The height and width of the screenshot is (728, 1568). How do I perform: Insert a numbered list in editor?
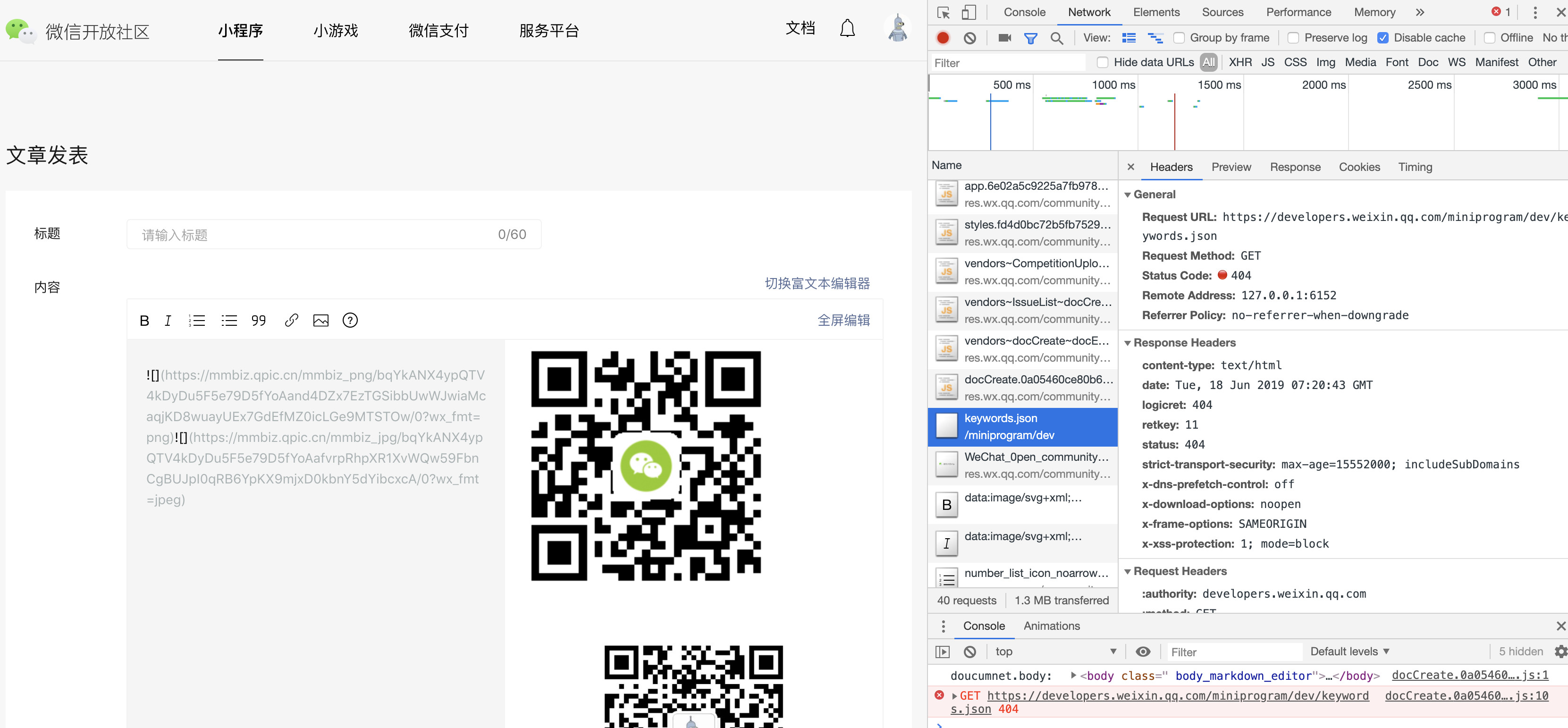click(197, 321)
